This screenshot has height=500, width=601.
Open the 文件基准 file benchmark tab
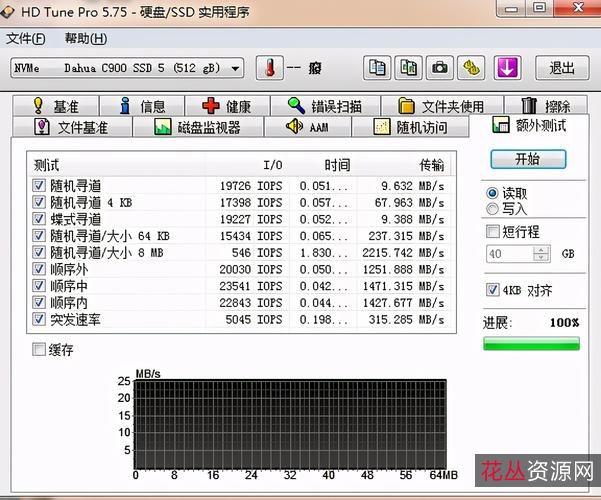point(72,127)
